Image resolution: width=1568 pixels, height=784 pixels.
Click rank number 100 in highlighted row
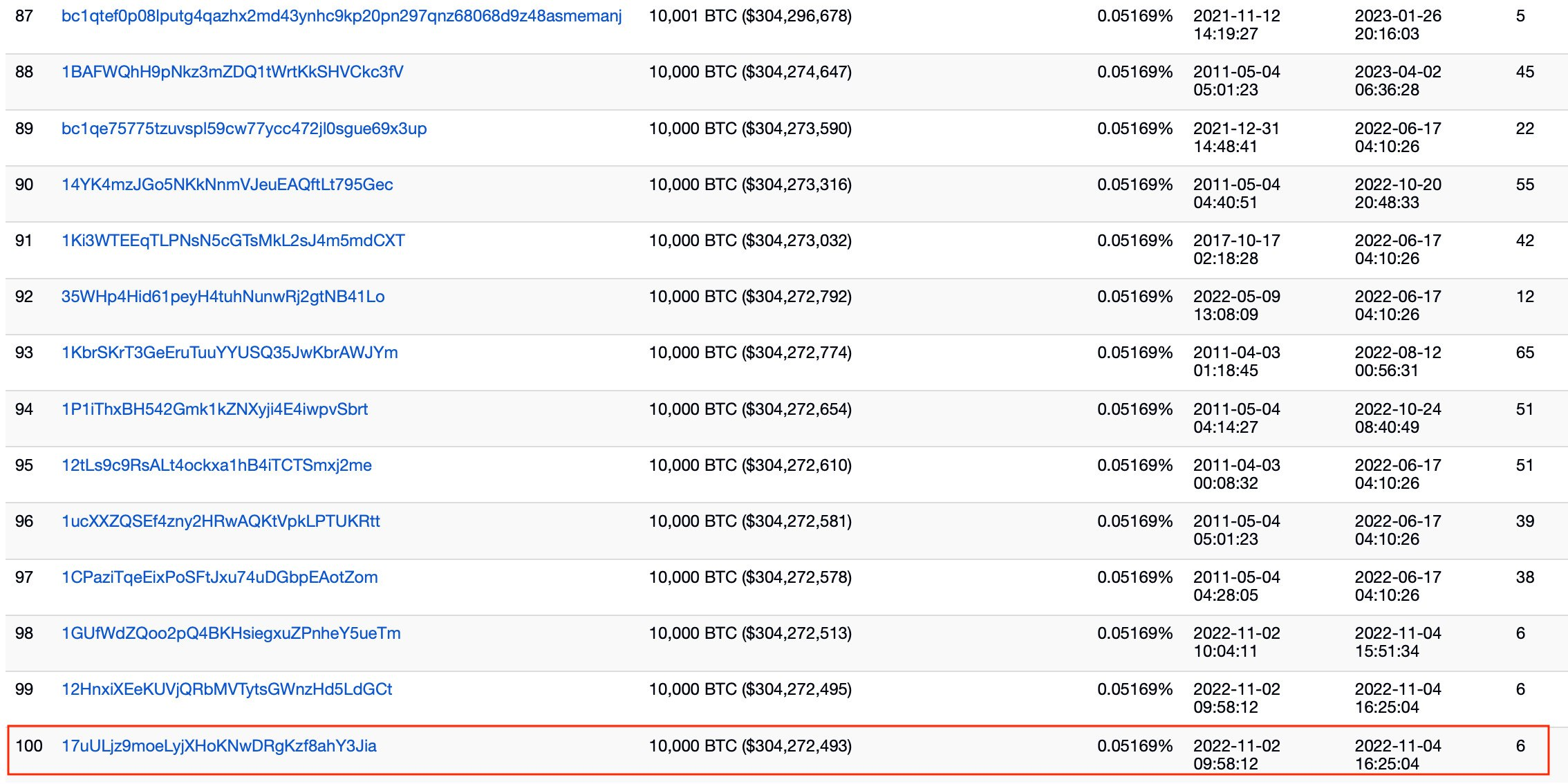tap(29, 746)
